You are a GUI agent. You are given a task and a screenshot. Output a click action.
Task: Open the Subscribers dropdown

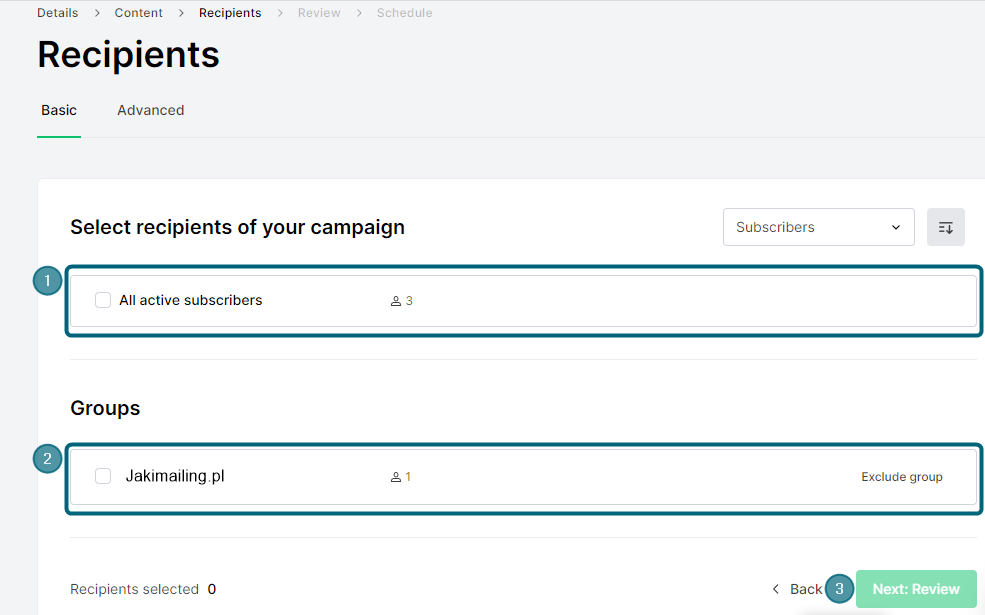819,227
